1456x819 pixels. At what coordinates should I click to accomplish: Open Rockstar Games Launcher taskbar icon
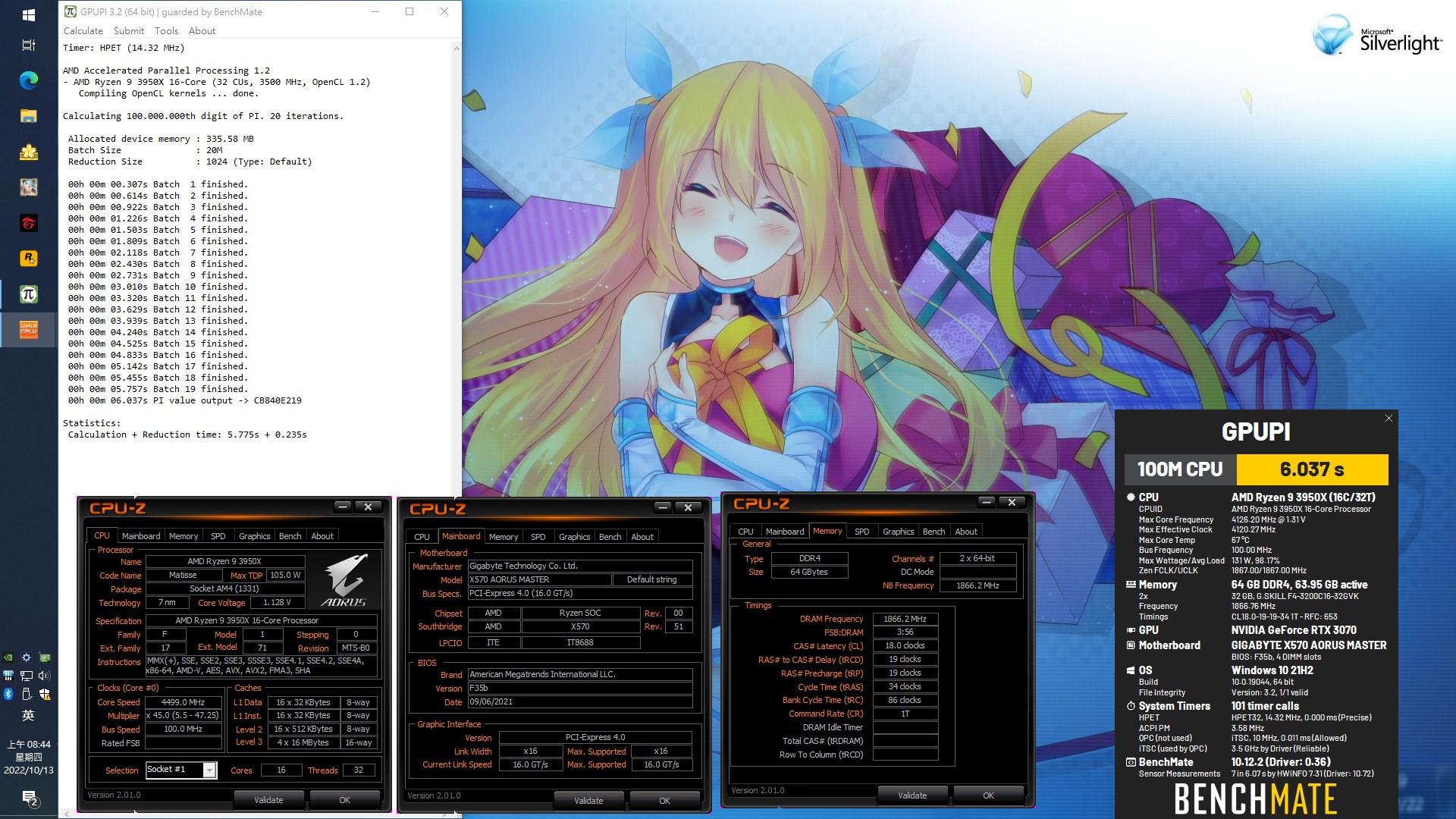(28, 259)
